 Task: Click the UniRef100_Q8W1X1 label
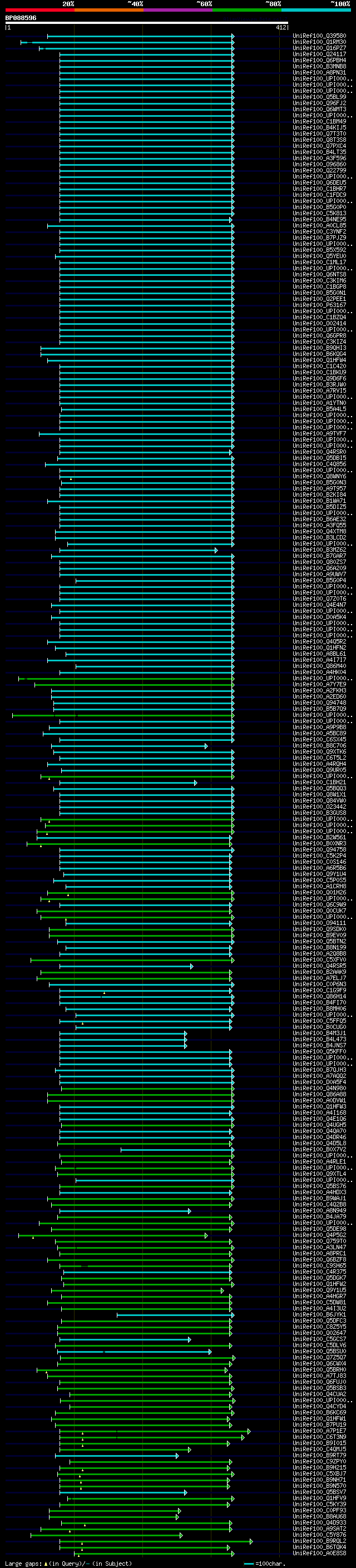pos(319,794)
